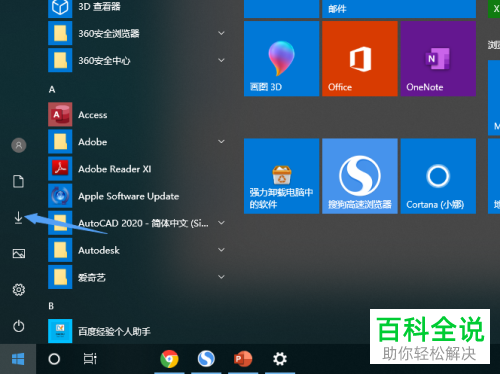The image size is (500, 374).
Task: Open Documents from the Start sidebar
Action: coord(19,181)
